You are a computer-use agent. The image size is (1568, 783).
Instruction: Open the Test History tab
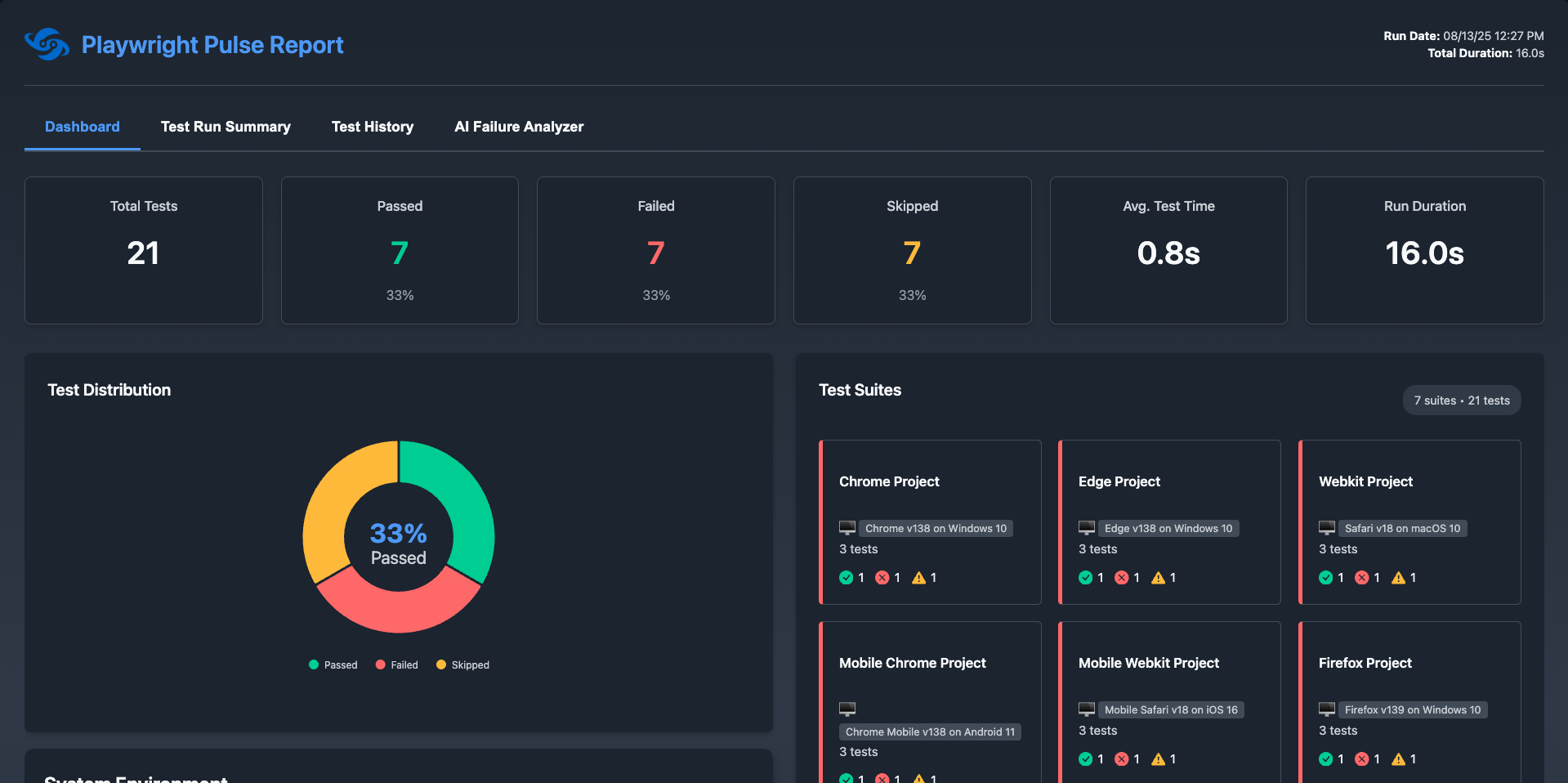373,127
